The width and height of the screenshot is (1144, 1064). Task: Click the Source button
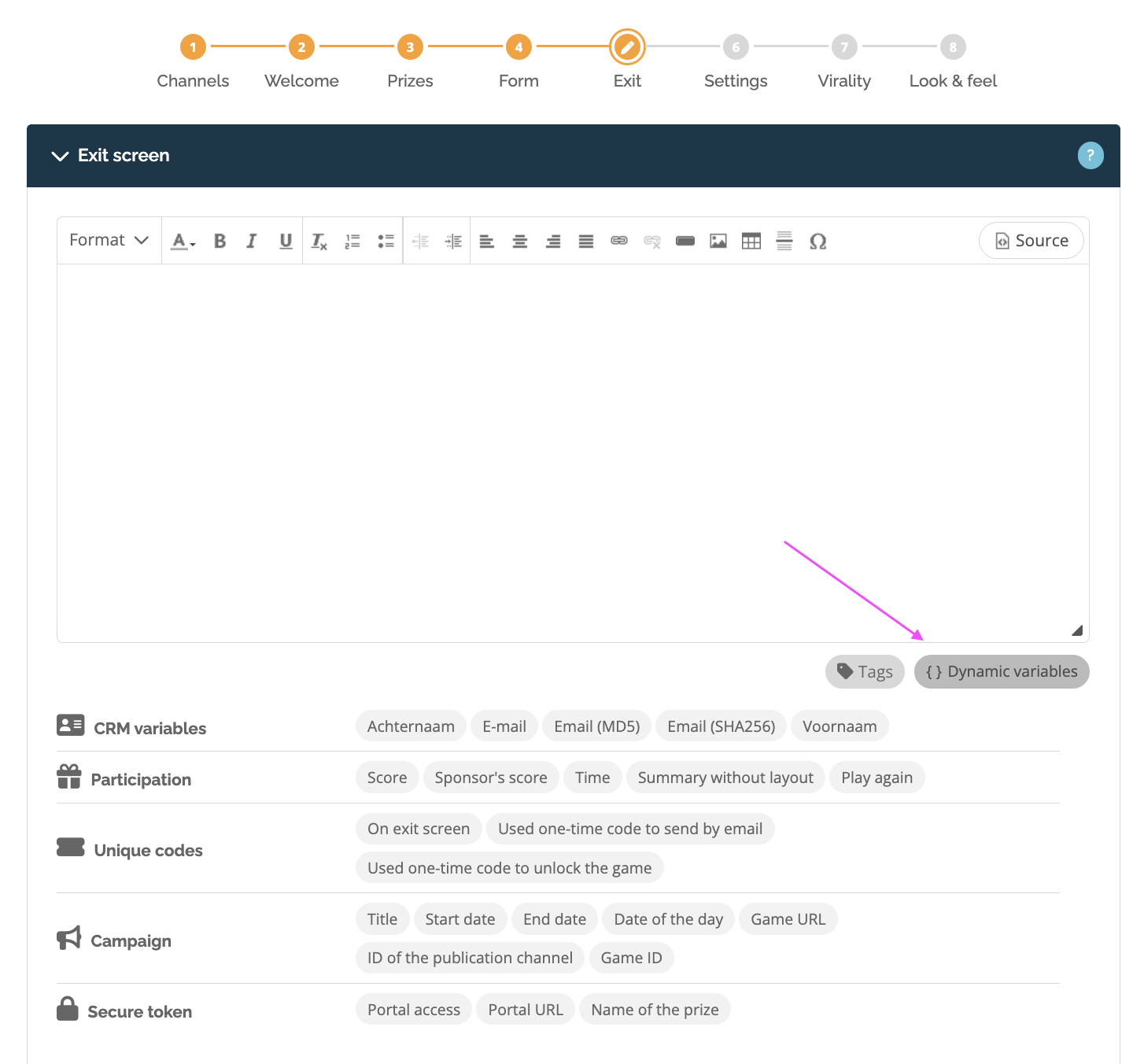click(x=1031, y=240)
